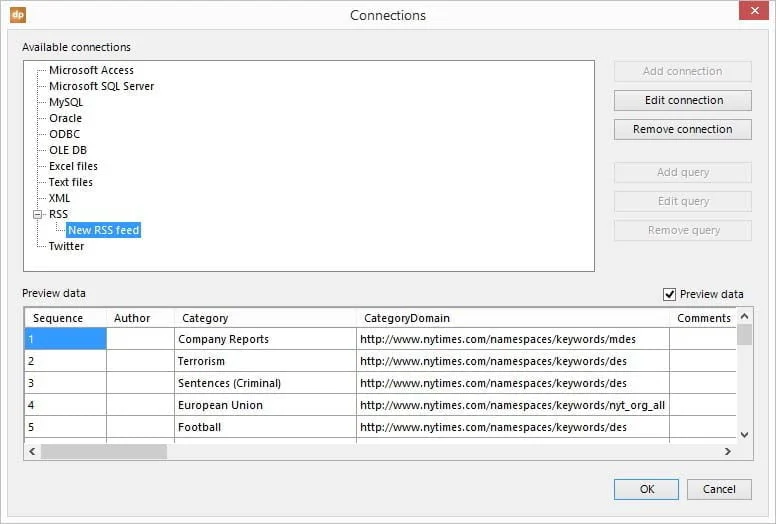The width and height of the screenshot is (776, 524).
Task: Select the XML connection type
Action: 59,198
